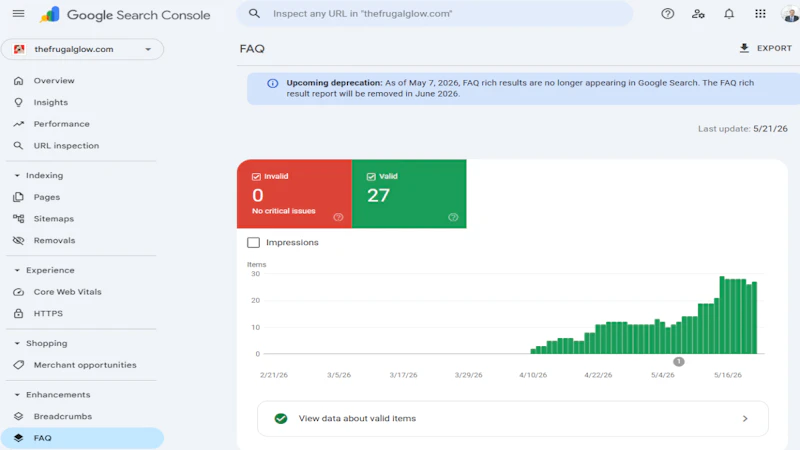Screen dimensions: 800x450
Task: Click the help icon on Valid card
Action: coord(453,217)
